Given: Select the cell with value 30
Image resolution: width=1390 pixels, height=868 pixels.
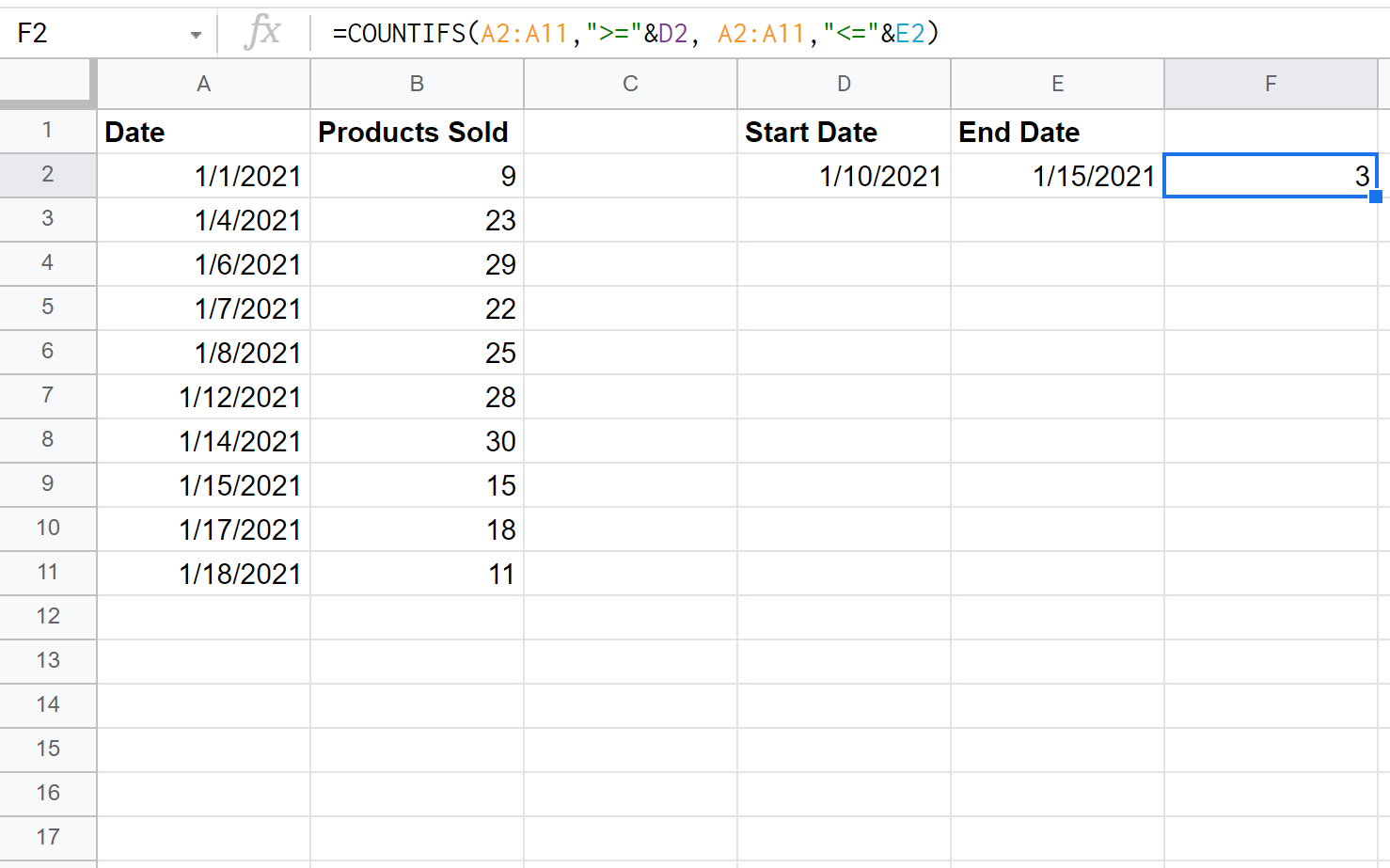Looking at the screenshot, I should pyautogui.click(x=417, y=441).
